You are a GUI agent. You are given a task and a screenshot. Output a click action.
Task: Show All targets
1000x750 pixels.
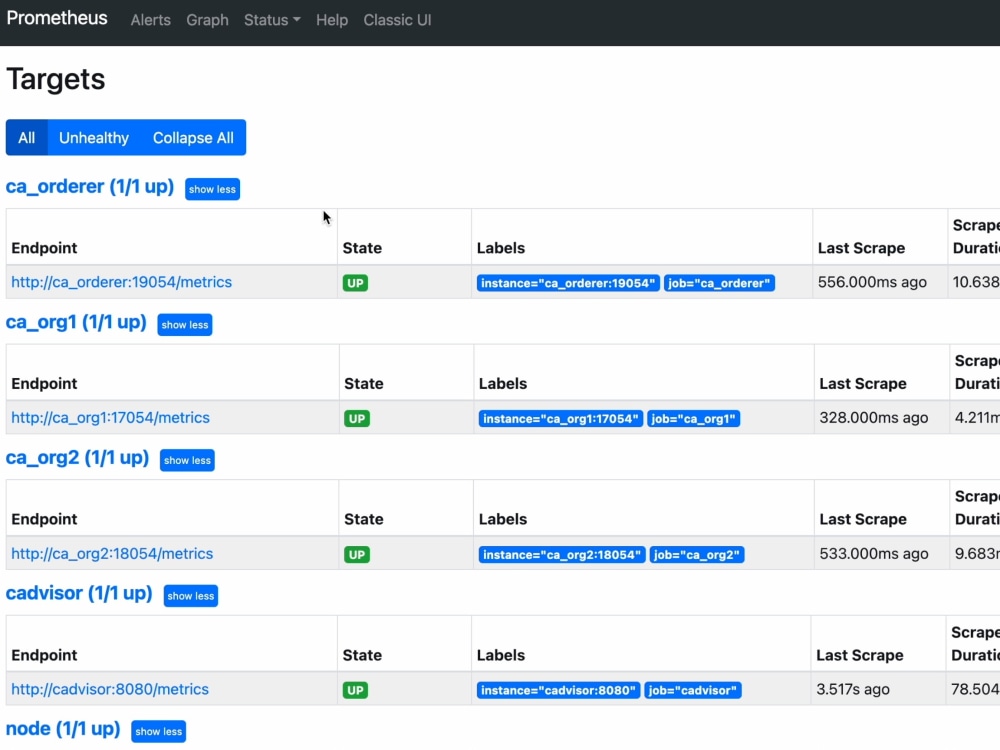point(26,137)
